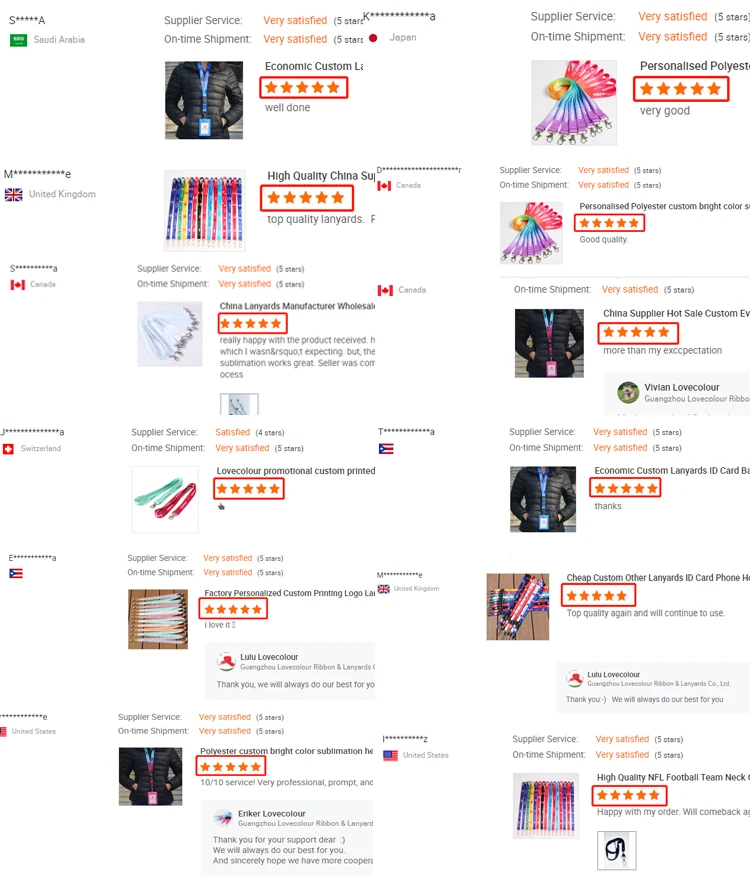Open 'Factory Personalized Custom Printing Logo' product link
The image size is (750, 887).
pyautogui.click(x=290, y=593)
